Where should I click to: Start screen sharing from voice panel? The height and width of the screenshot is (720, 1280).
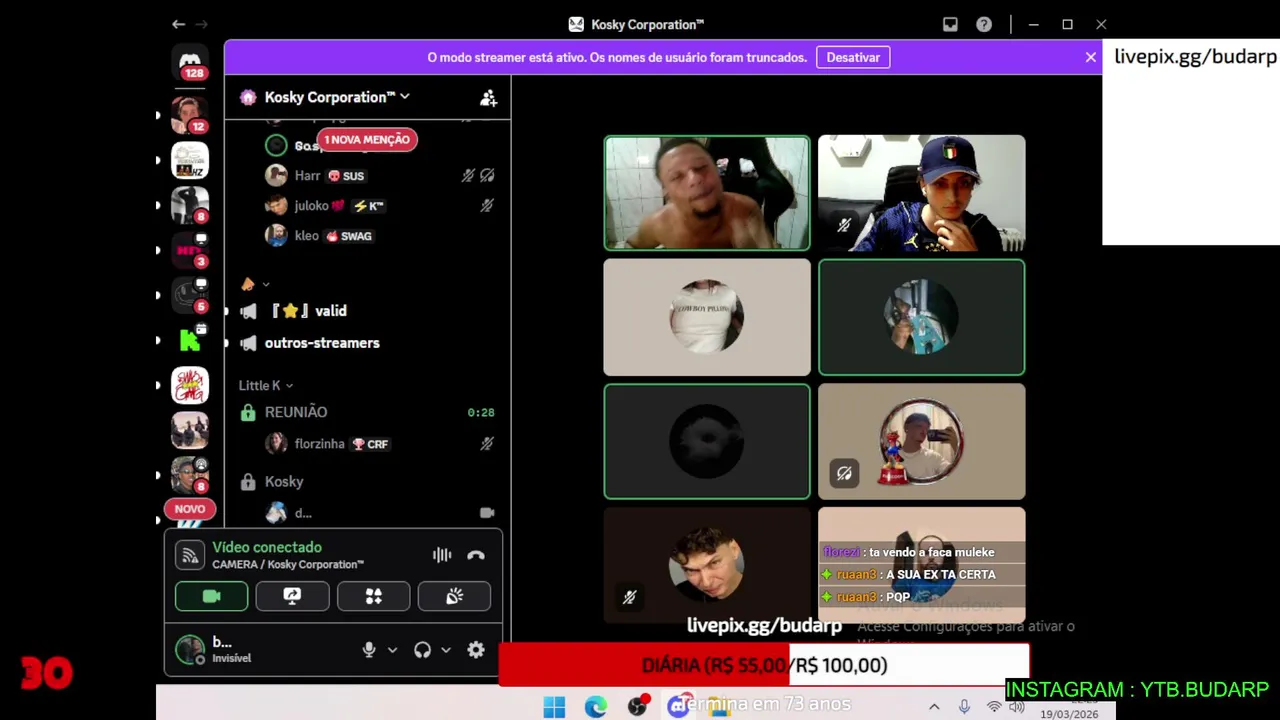click(x=292, y=596)
